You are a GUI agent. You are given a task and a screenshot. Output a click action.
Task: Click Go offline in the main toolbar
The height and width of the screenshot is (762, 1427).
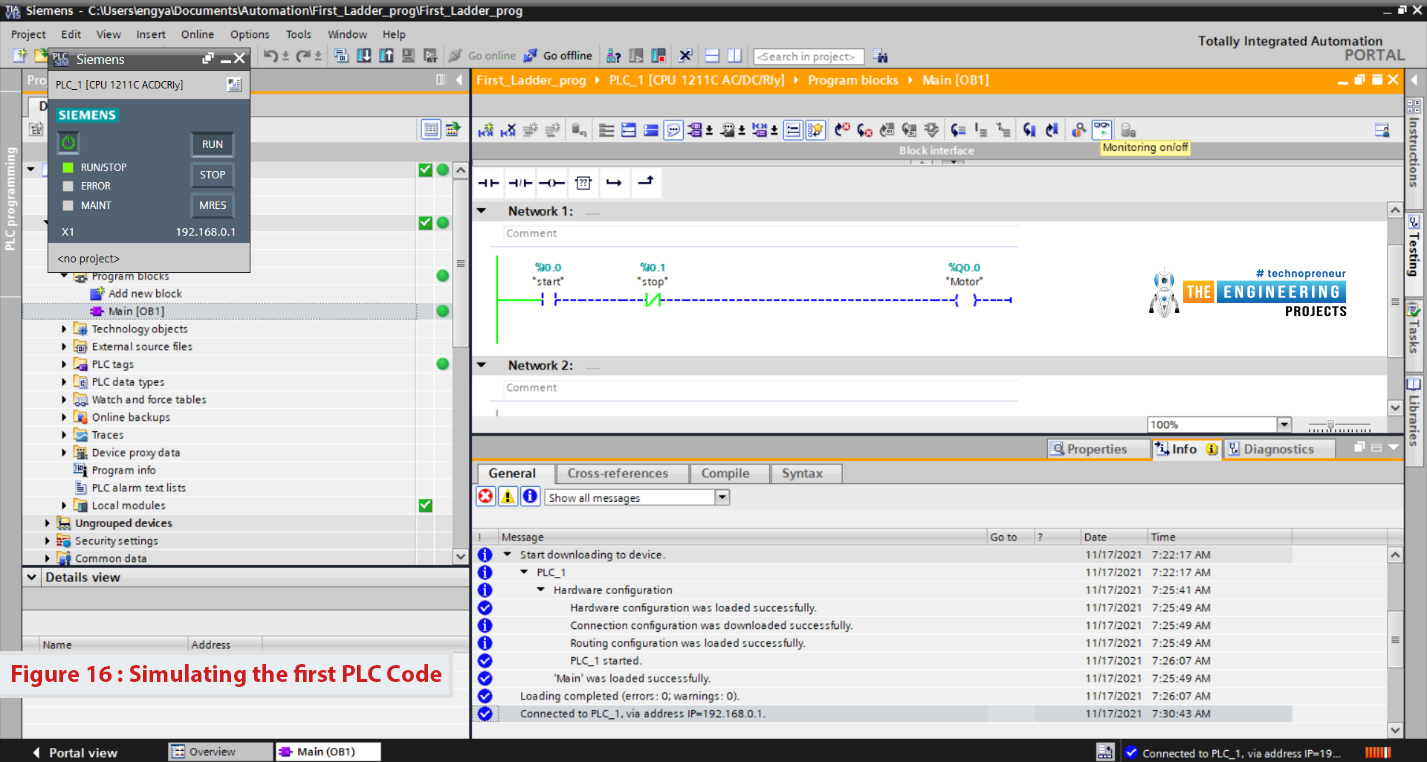[x=558, y=56]
